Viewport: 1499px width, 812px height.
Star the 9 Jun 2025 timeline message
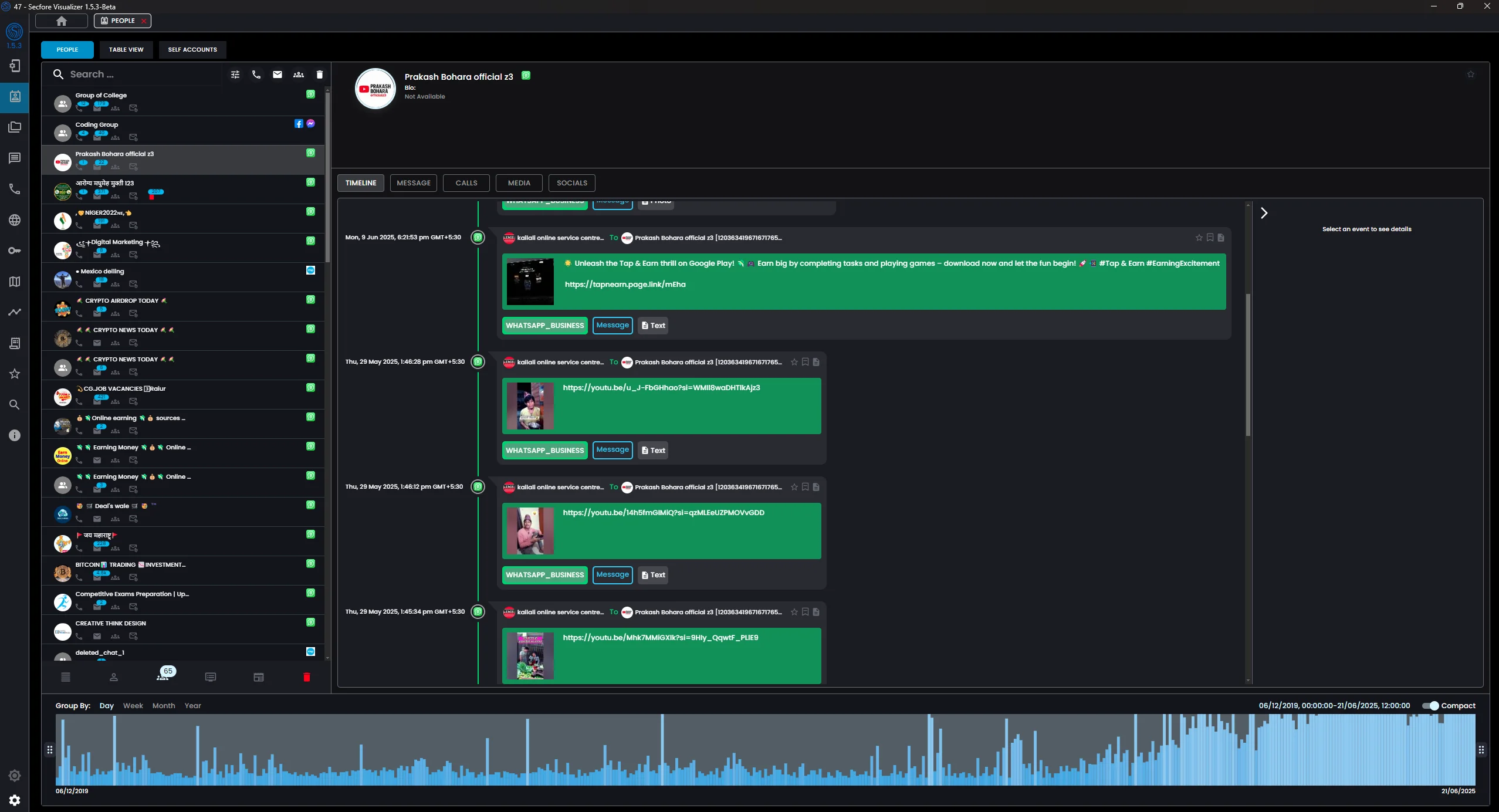tap(1199, 238)
